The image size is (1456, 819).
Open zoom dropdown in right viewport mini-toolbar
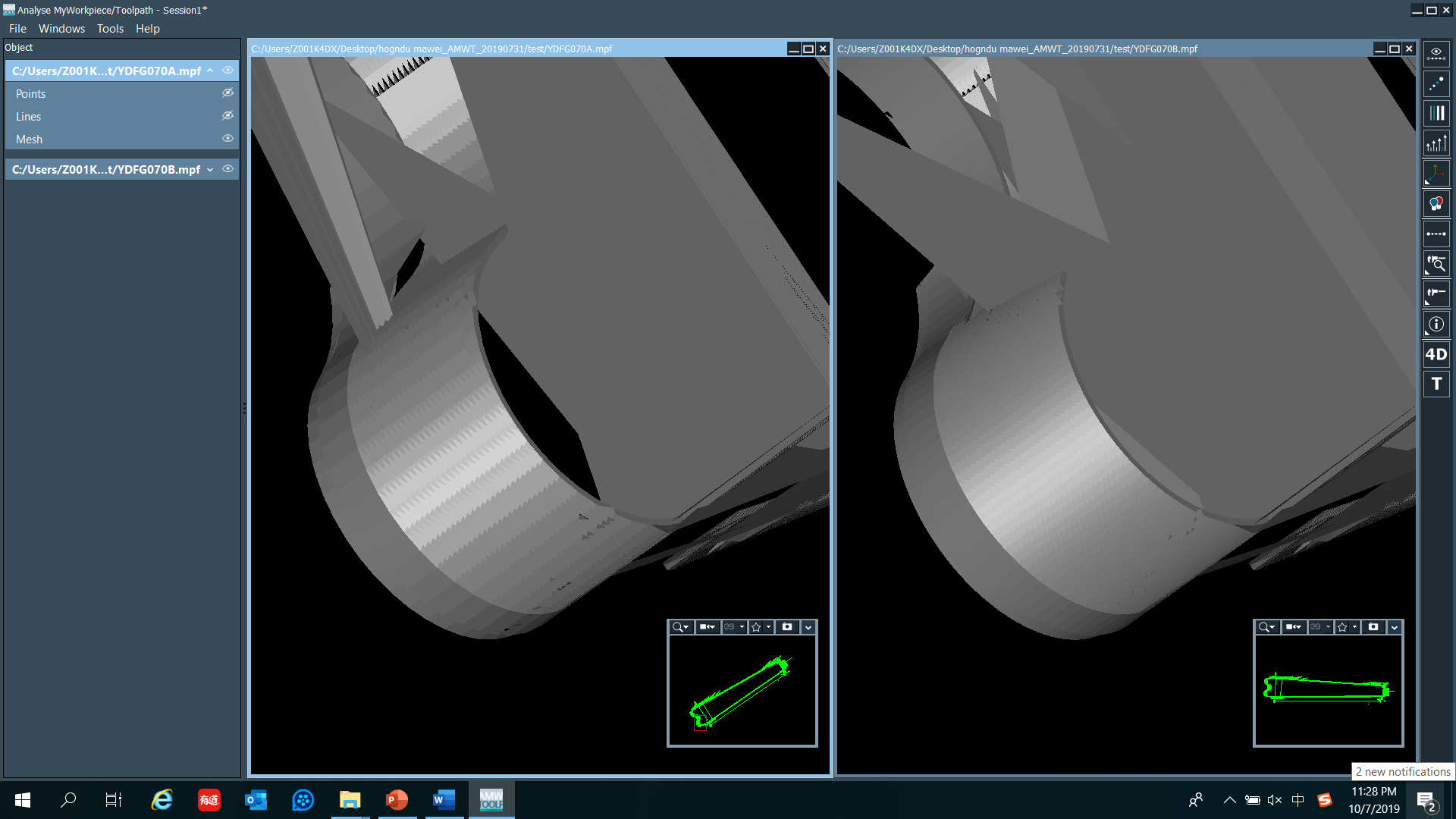tap(1266, 627)
